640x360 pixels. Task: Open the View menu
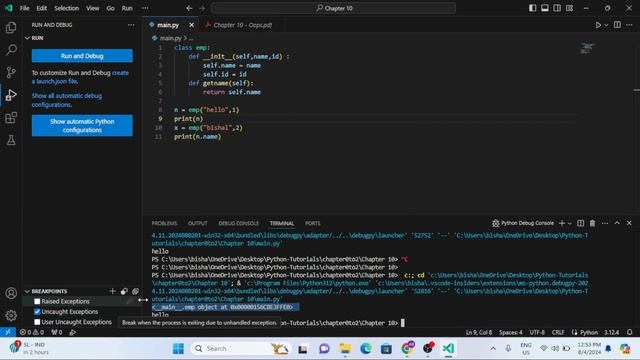tap(93, 8)
